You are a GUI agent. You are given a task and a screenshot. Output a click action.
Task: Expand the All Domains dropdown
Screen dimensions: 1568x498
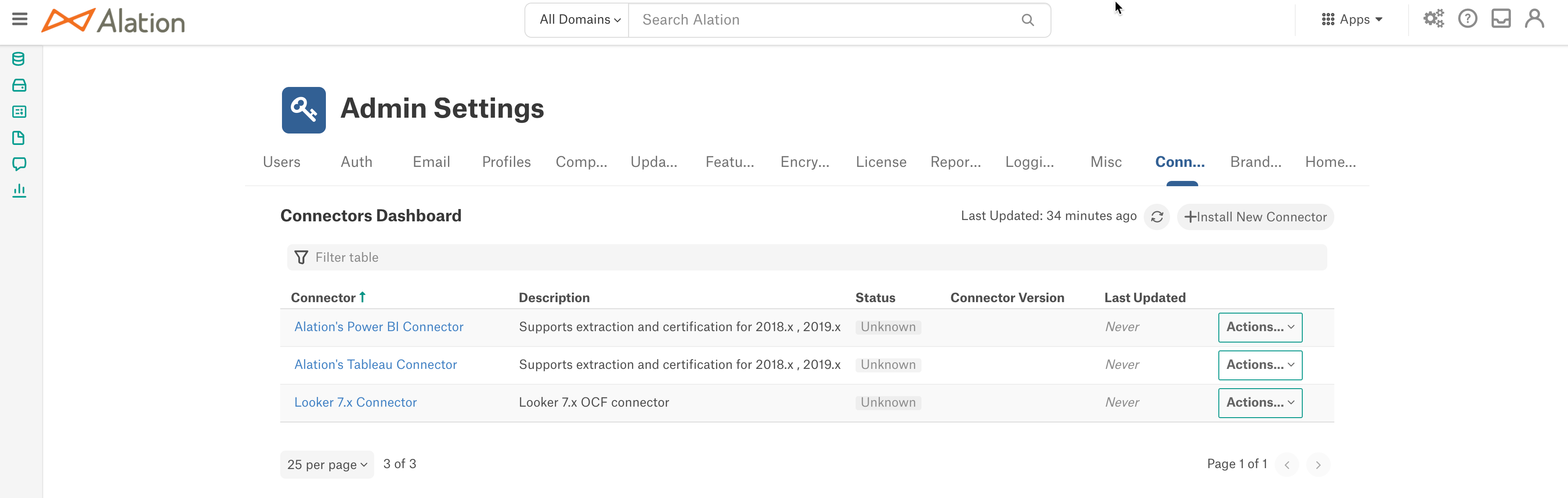click(579, 20)
